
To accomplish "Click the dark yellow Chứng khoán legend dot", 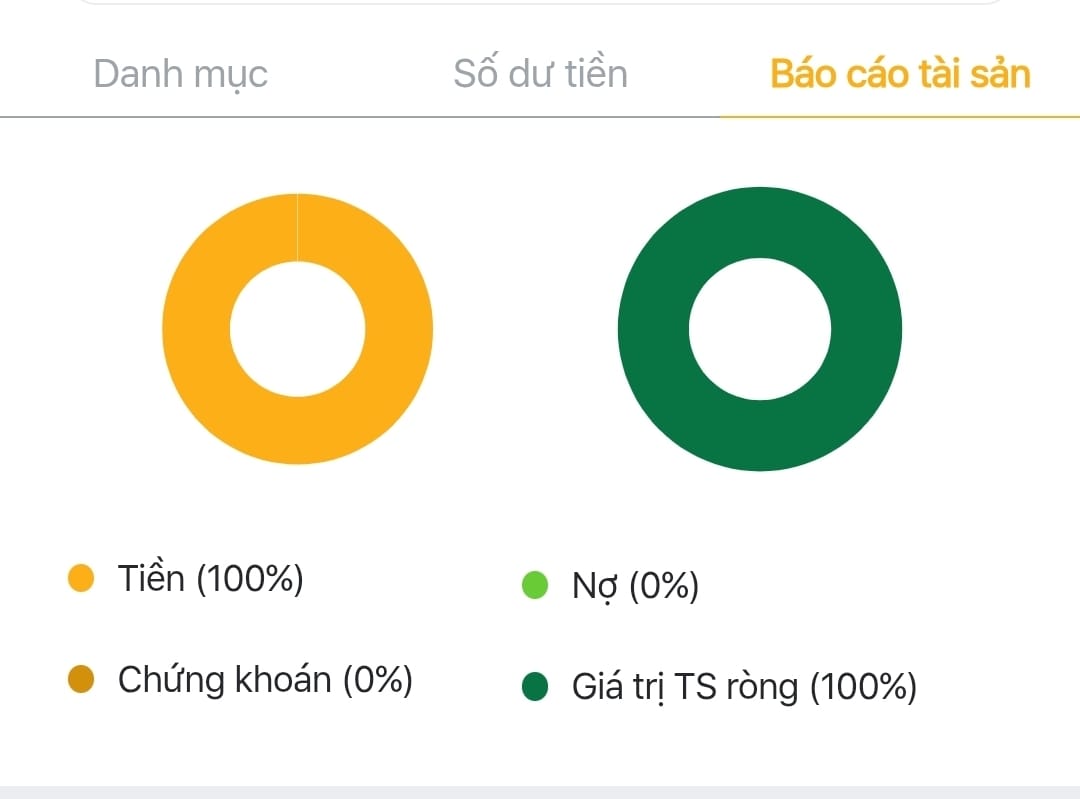I will (80, 680).
